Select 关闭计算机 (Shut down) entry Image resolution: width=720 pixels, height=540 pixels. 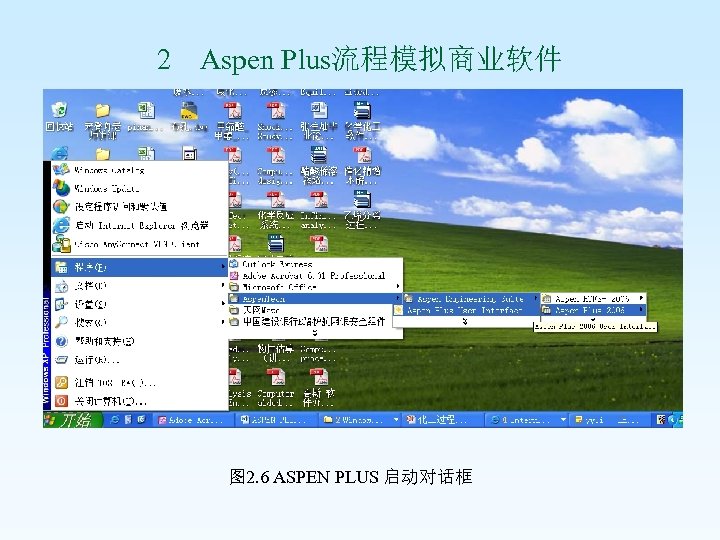[140, 401]
